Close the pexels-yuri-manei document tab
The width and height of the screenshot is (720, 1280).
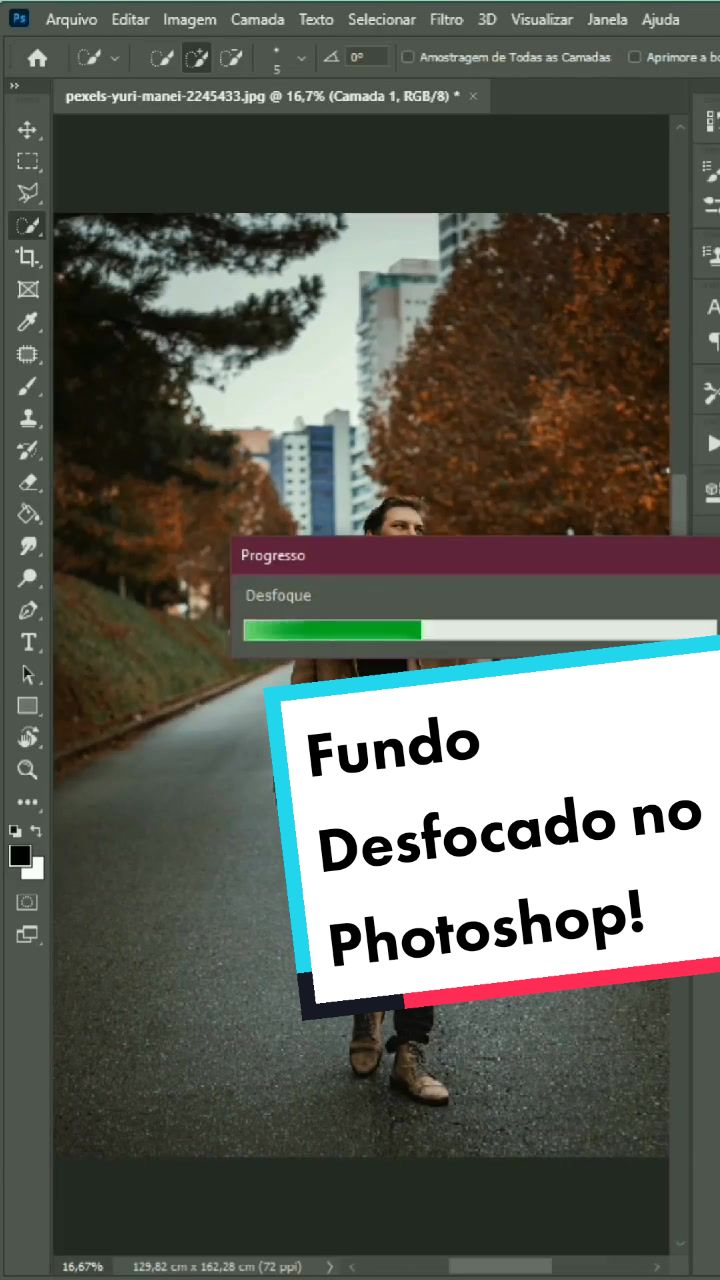pos(473,97)
